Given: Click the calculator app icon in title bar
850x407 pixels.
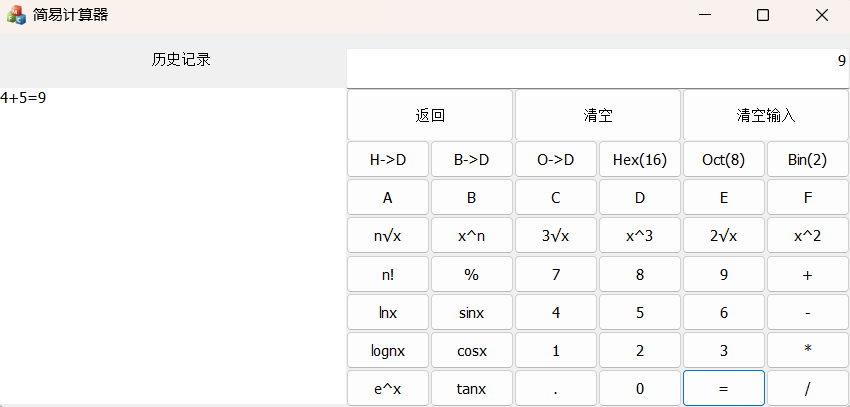Looking at the screenshot, I should (x=16, y=15).
